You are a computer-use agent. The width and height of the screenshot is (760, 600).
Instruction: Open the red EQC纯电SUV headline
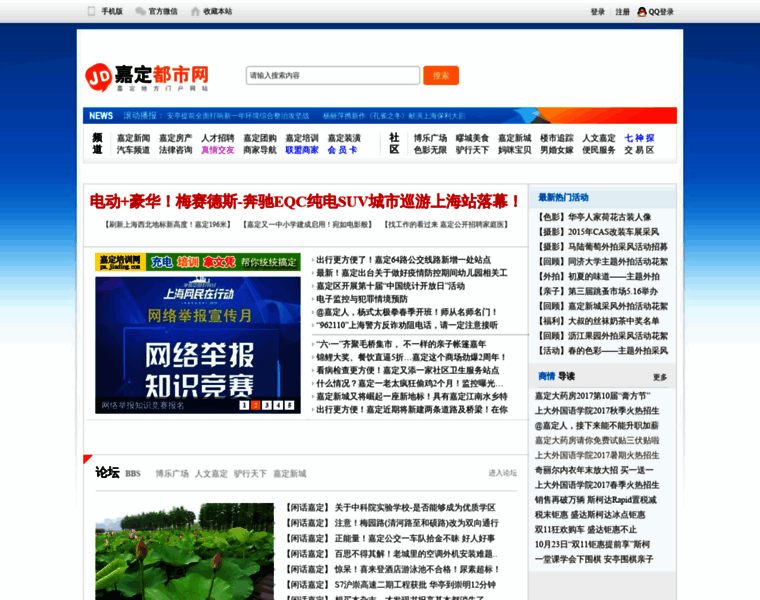[305, 202]
